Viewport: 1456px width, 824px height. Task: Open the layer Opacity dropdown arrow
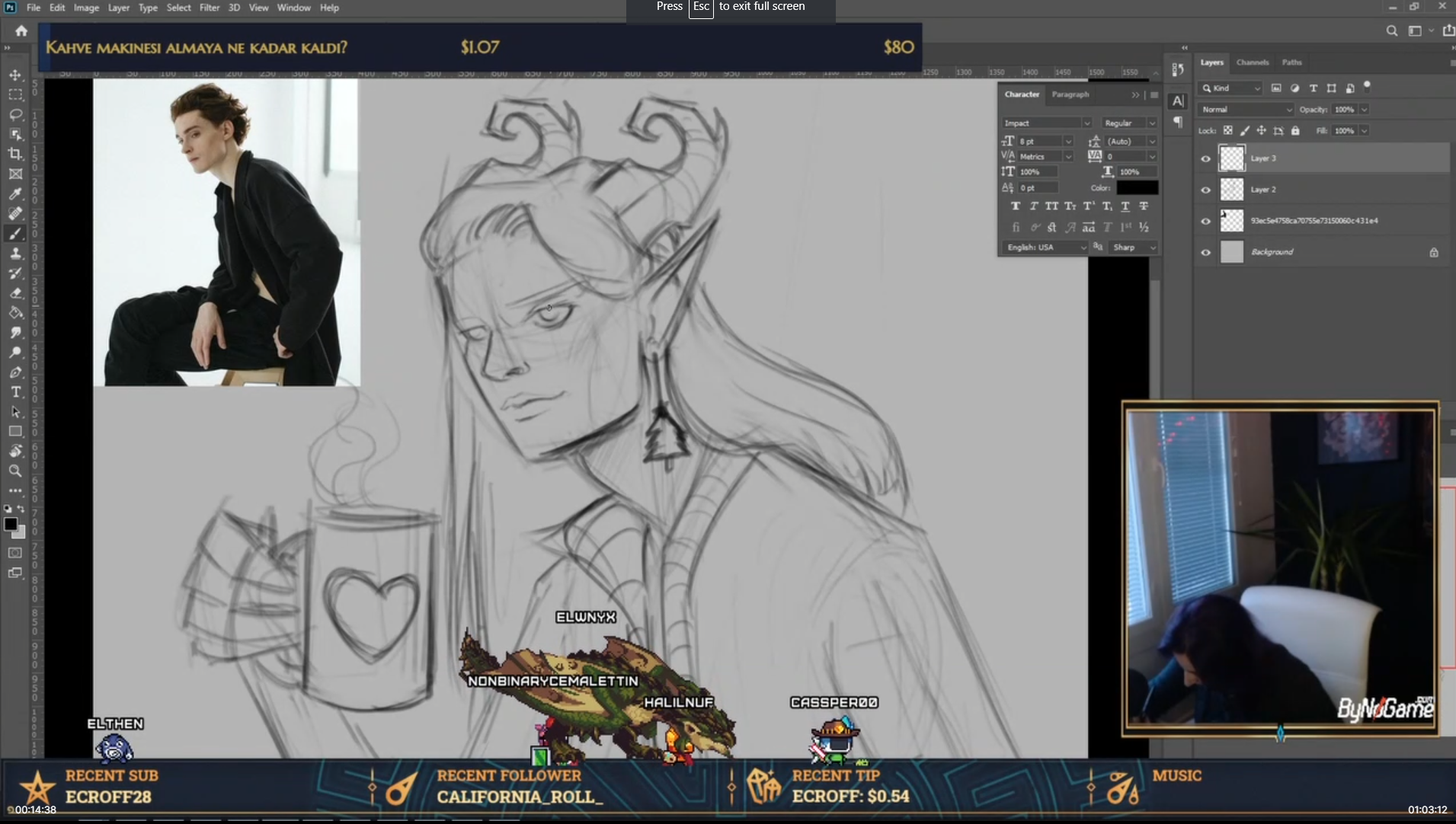(x=1364, y=110)
